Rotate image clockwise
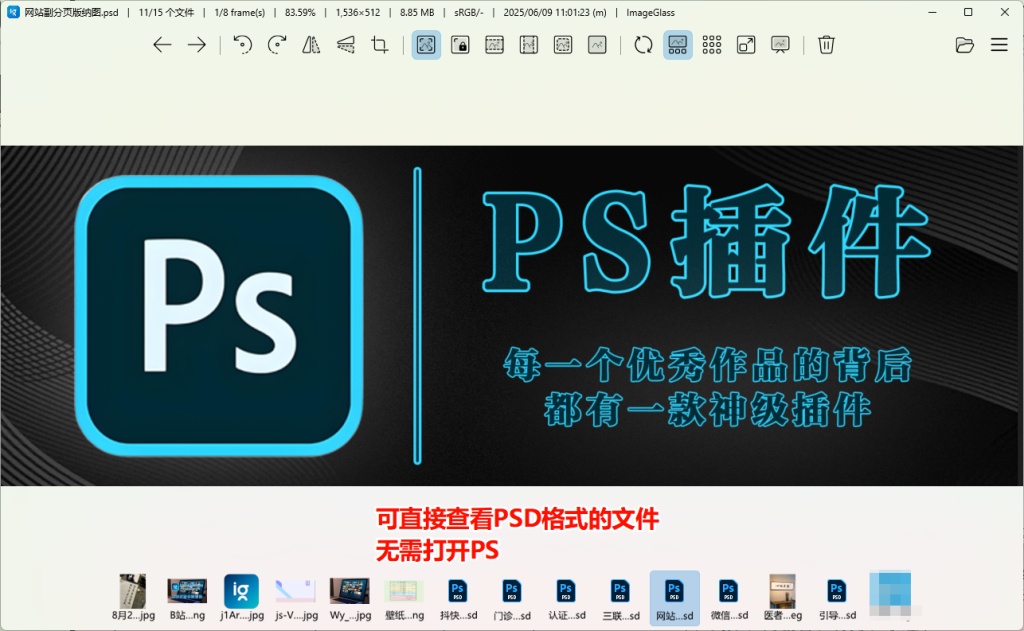The image size is (1024, 631). (277, 45)
